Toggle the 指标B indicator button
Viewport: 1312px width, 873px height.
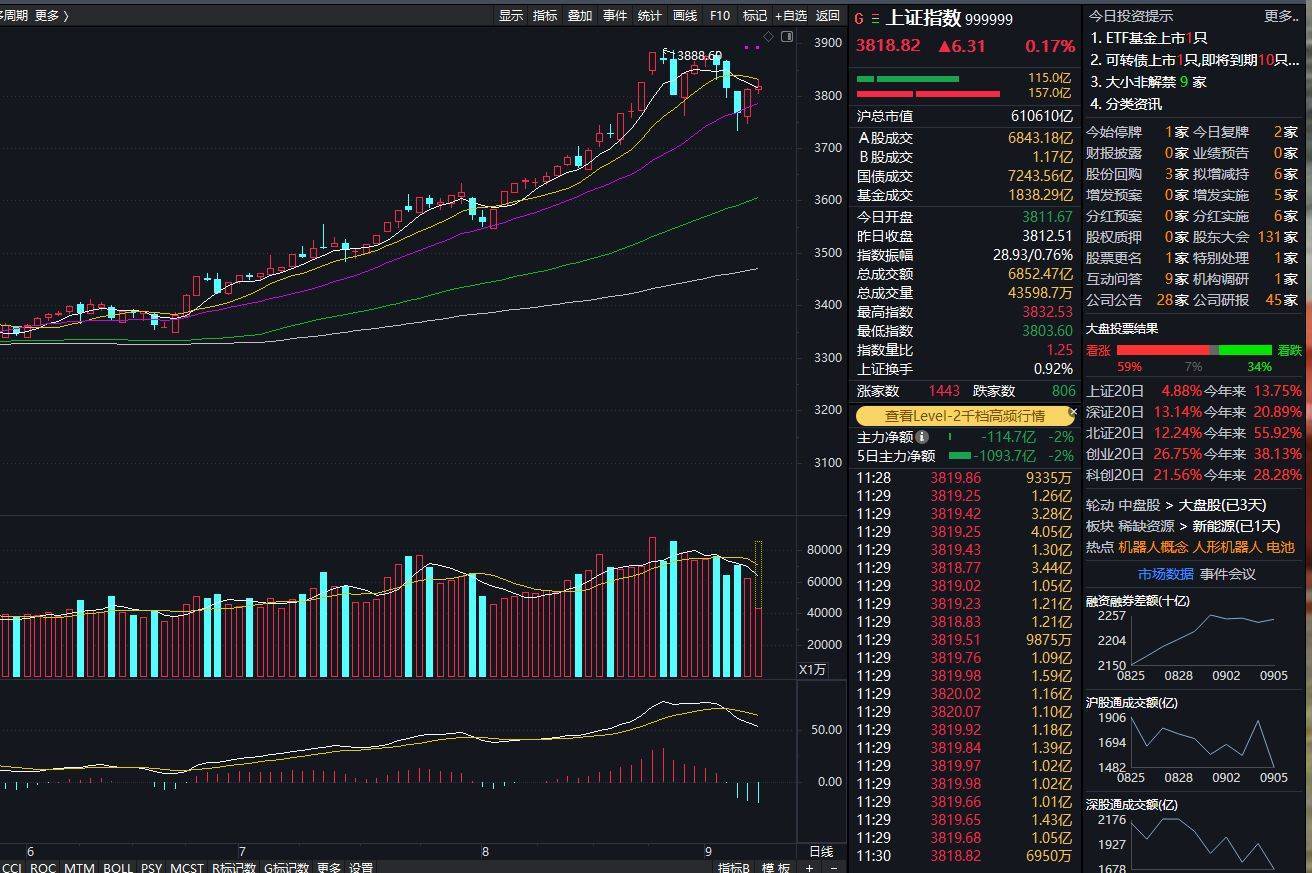click(733, 869)
